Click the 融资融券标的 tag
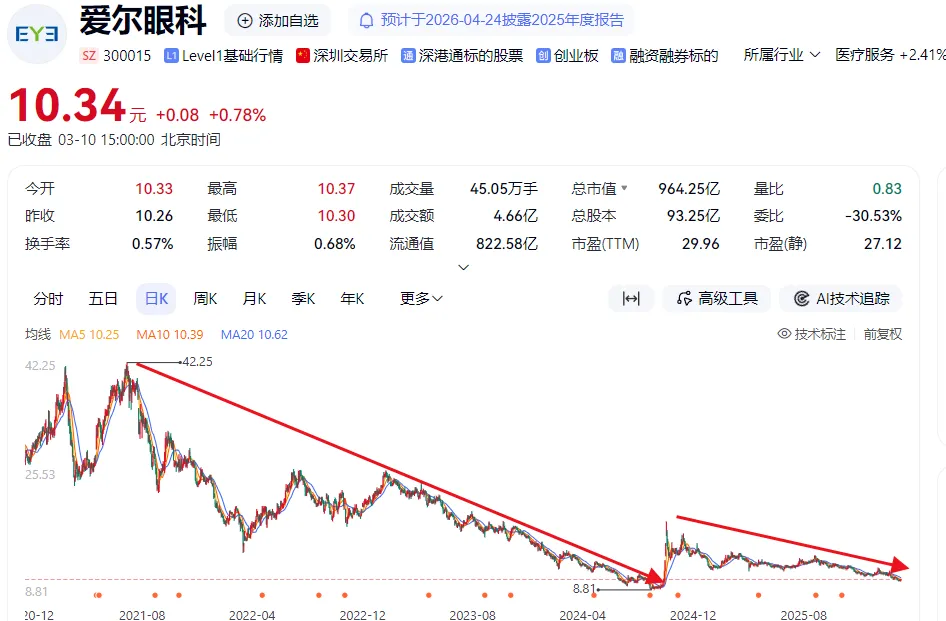 tap(665, 56)
